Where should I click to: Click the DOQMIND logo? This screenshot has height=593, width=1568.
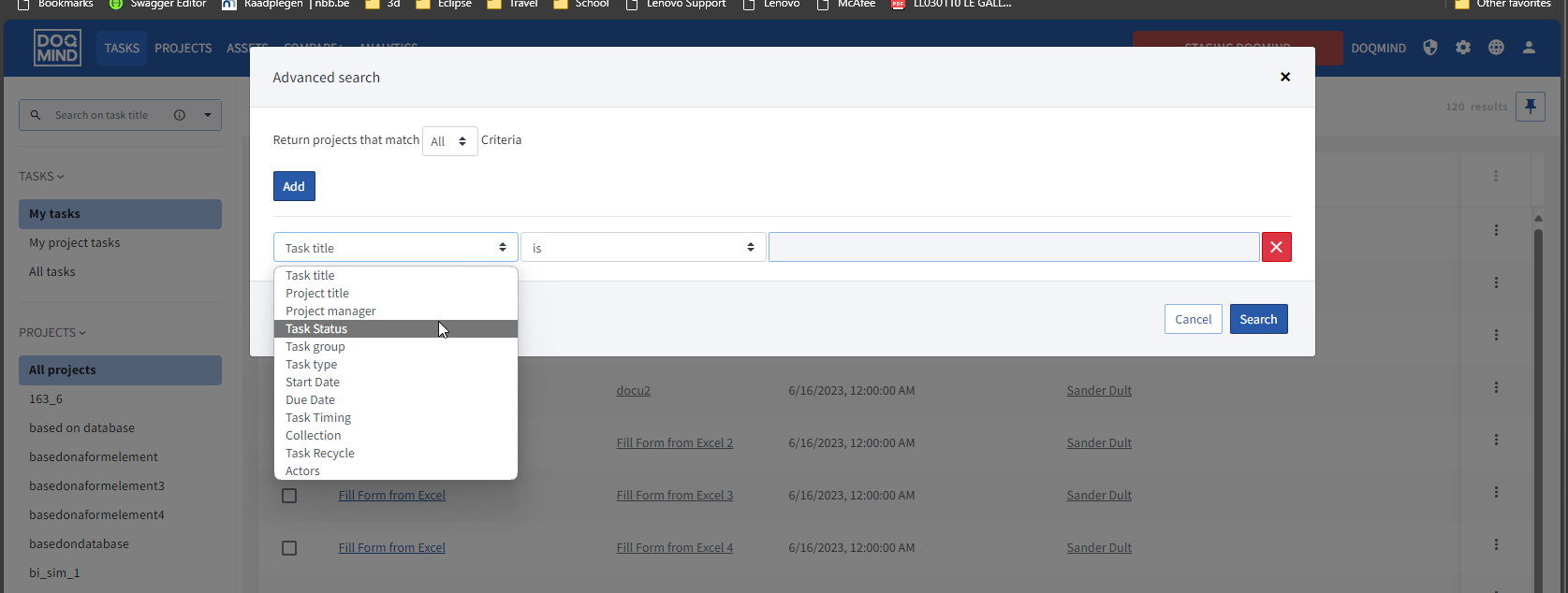pos(57,48)
